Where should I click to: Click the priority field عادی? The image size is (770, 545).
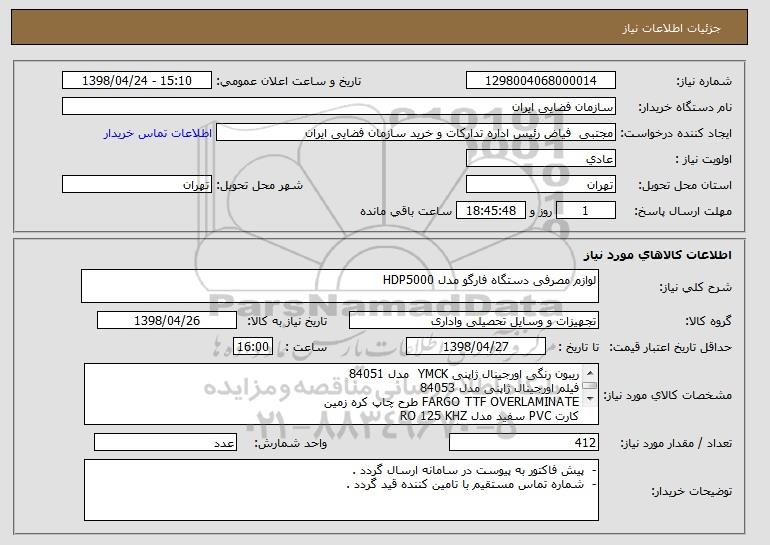click(541, 159)
